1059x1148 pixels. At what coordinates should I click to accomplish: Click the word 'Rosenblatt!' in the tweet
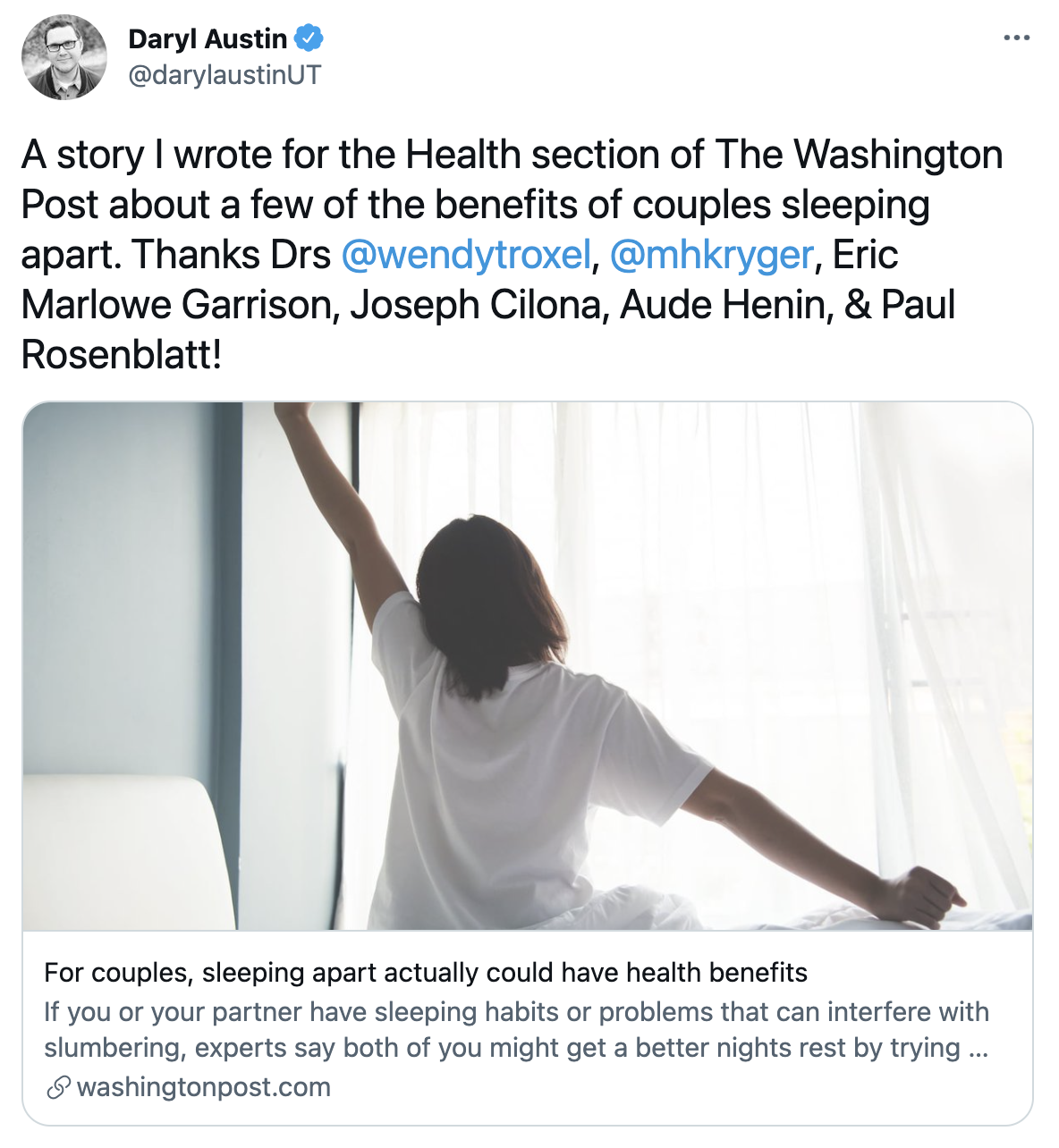point(122,355)
